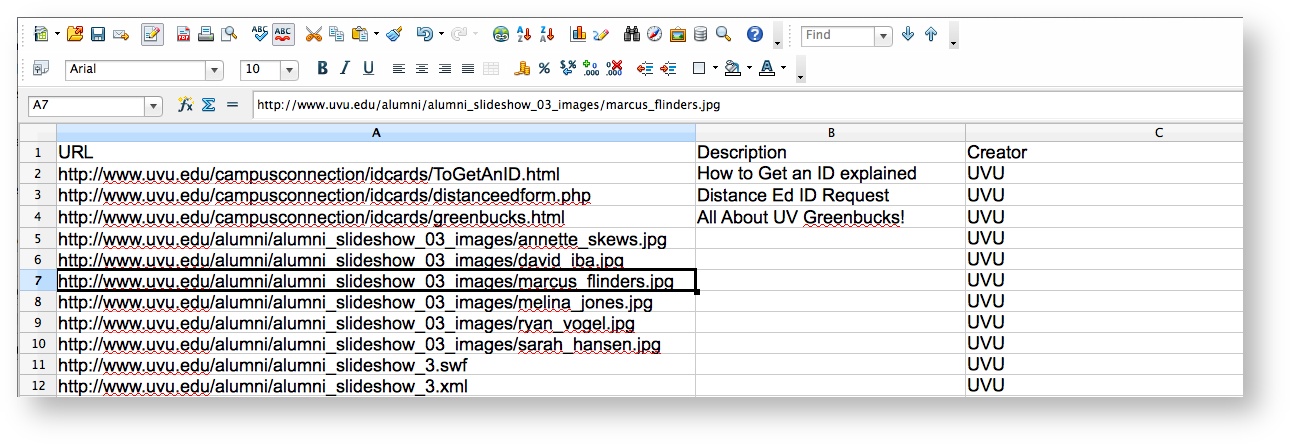This screenshot has width=1291, height=445.
Task: Select the row 4 header
Action: [38, 217]
